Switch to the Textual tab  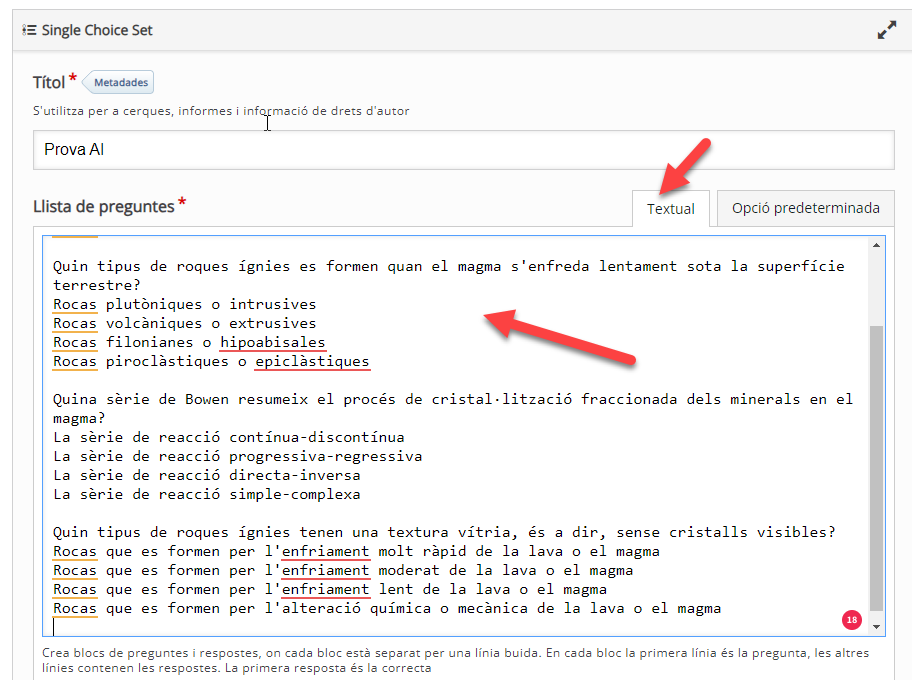tap(670, 209)
